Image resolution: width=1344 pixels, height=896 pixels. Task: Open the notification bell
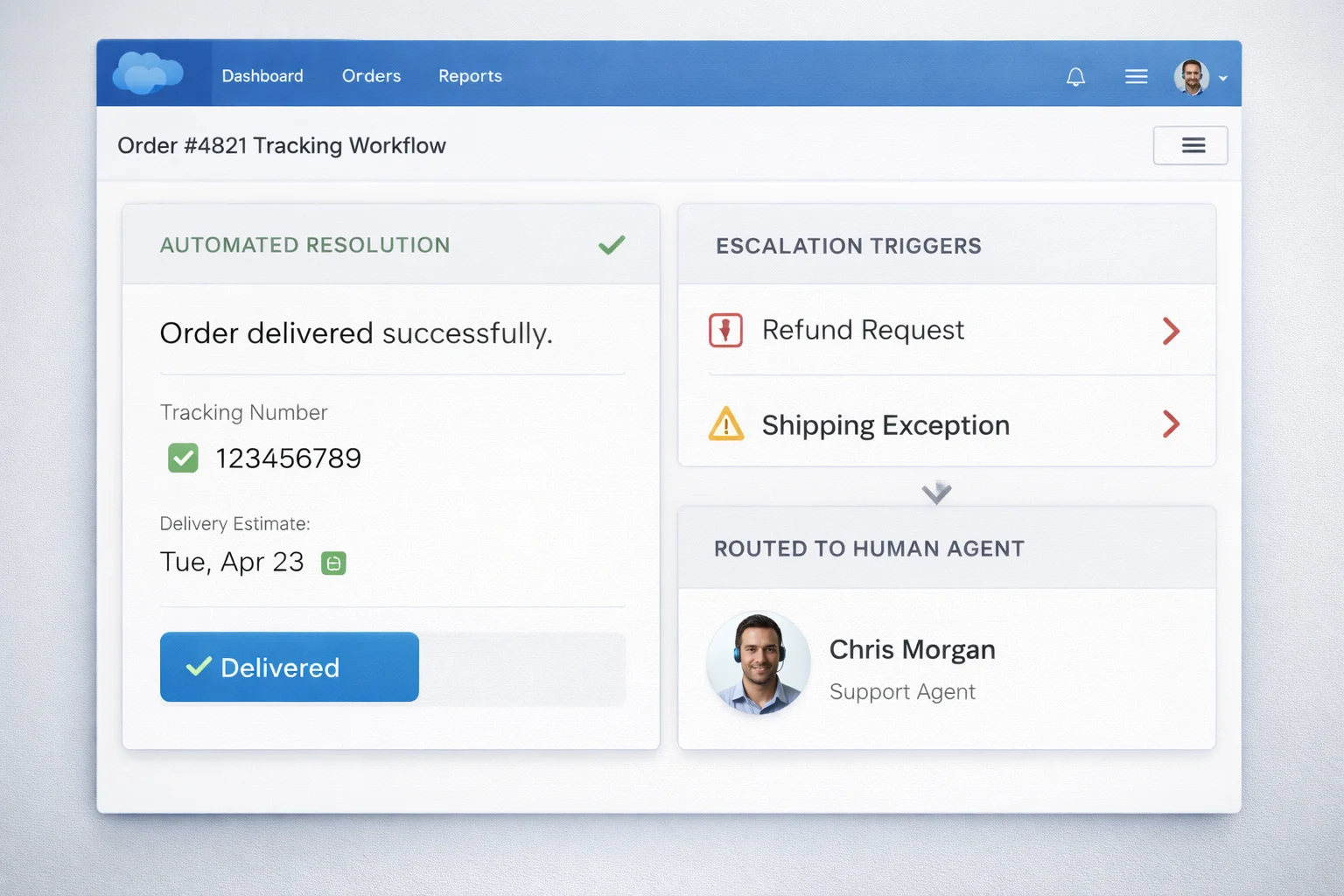pos(1075,76)
